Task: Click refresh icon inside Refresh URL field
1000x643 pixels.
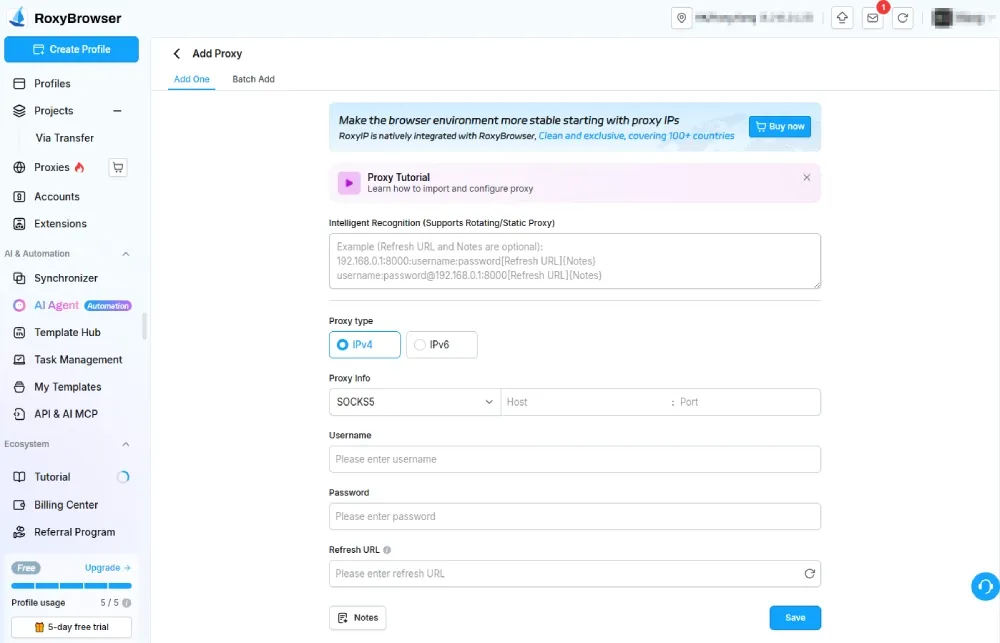Action: coord(809,573)
